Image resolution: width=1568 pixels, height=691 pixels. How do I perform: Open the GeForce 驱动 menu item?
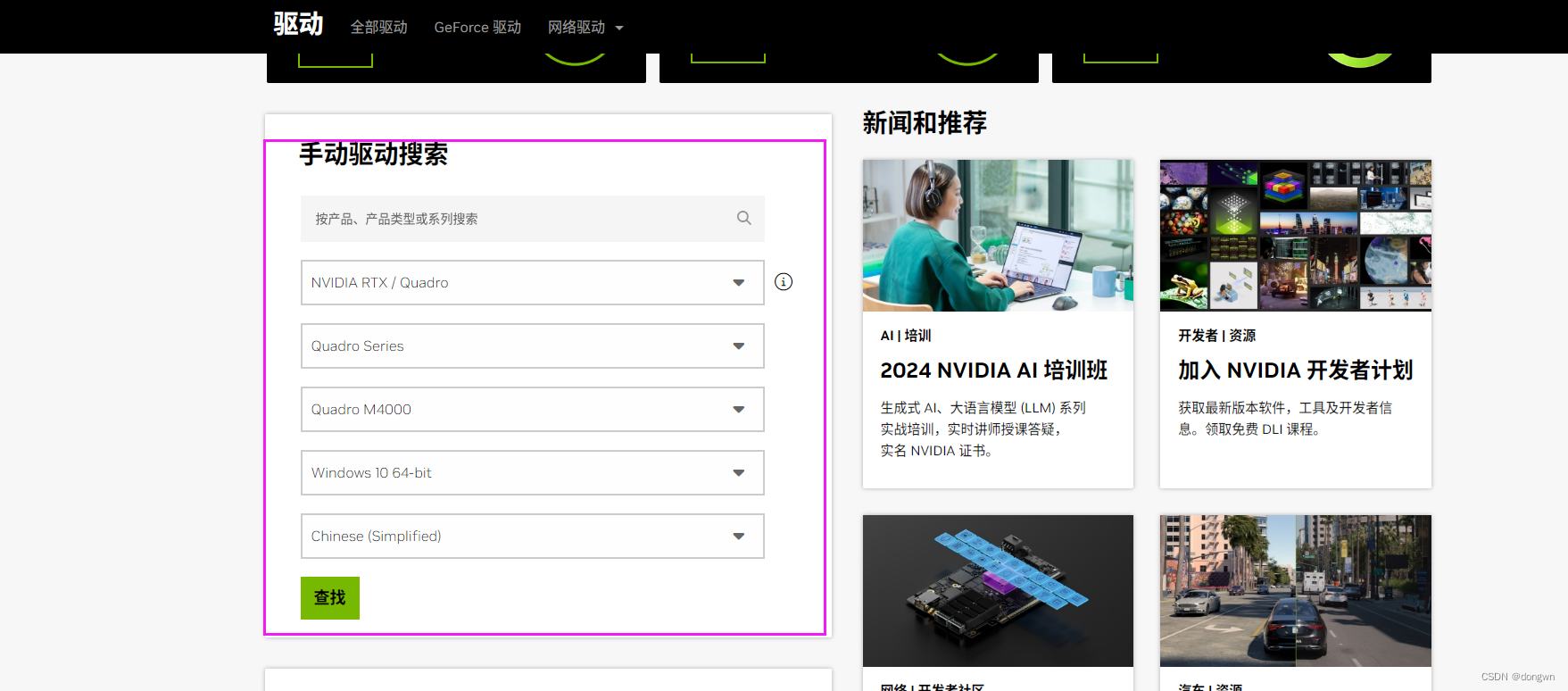click(477, 28)
